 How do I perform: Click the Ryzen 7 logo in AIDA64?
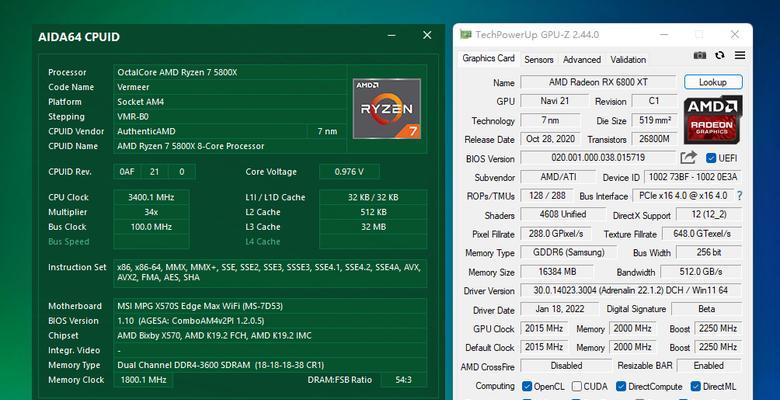point(387,108)
